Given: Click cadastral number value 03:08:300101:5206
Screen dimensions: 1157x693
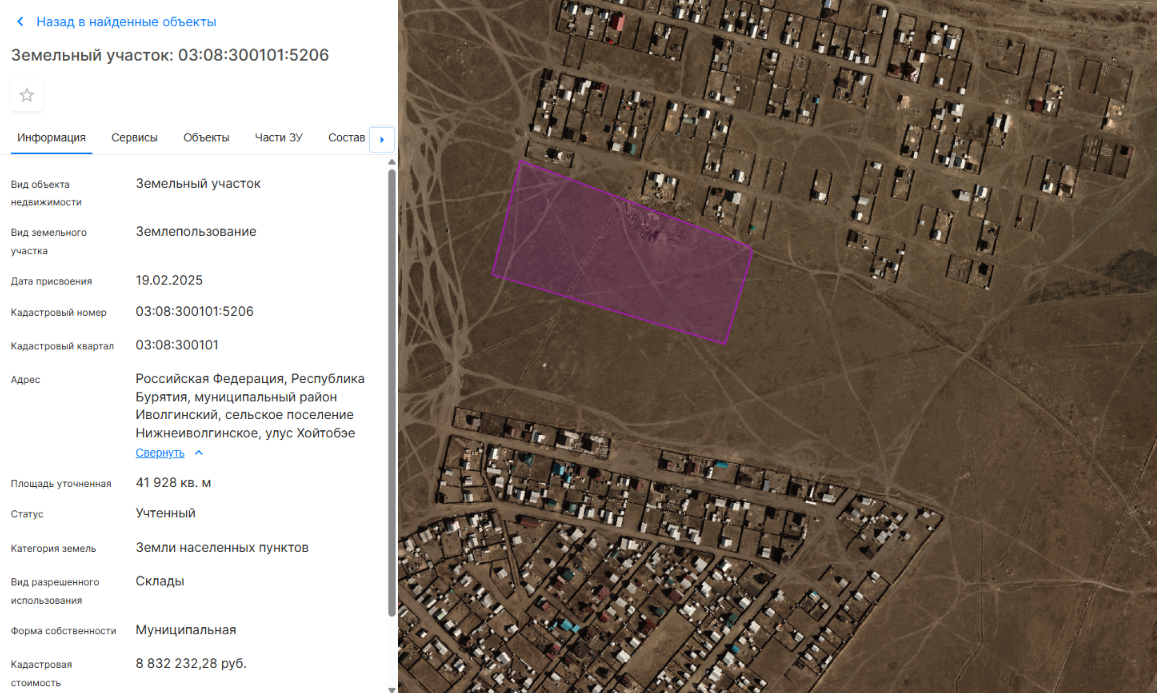Looking at the screenshot, I should (195, 311).
